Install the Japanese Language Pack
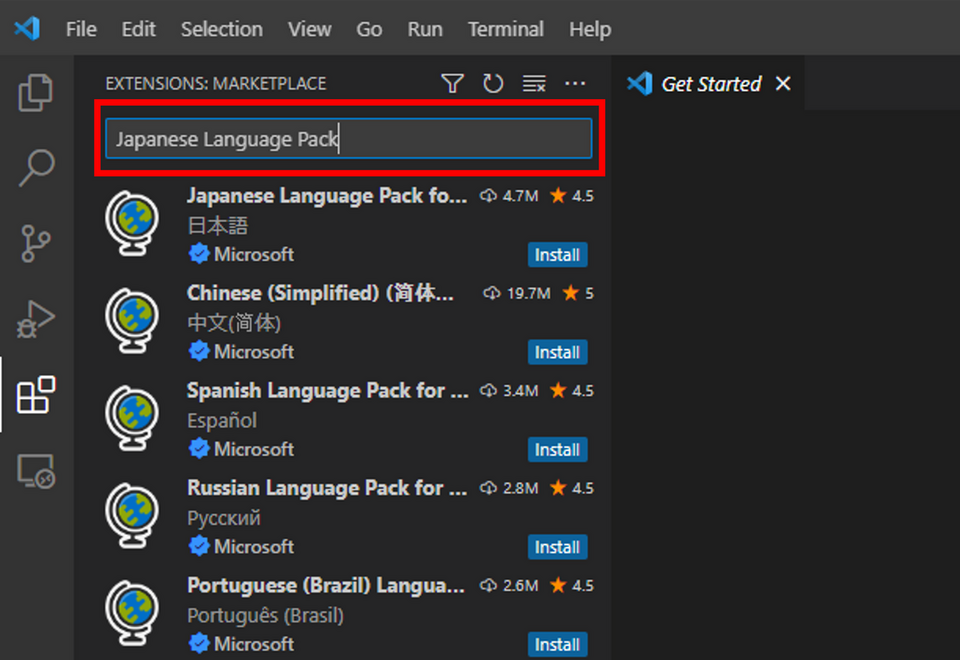This screenshot has height=660, width=960. [557, 255]
